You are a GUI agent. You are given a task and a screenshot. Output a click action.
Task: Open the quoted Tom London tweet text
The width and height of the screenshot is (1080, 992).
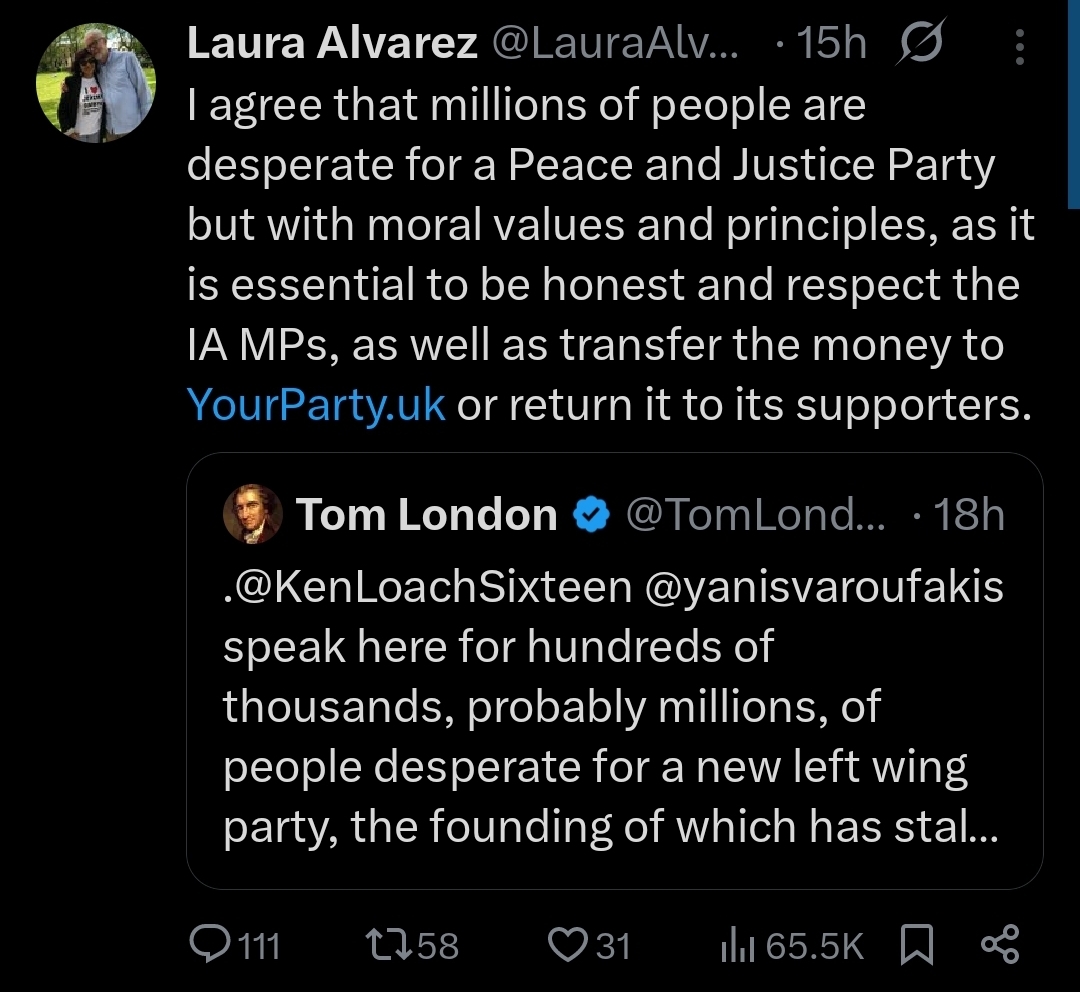pyautogui.click(x=610, y=707)
